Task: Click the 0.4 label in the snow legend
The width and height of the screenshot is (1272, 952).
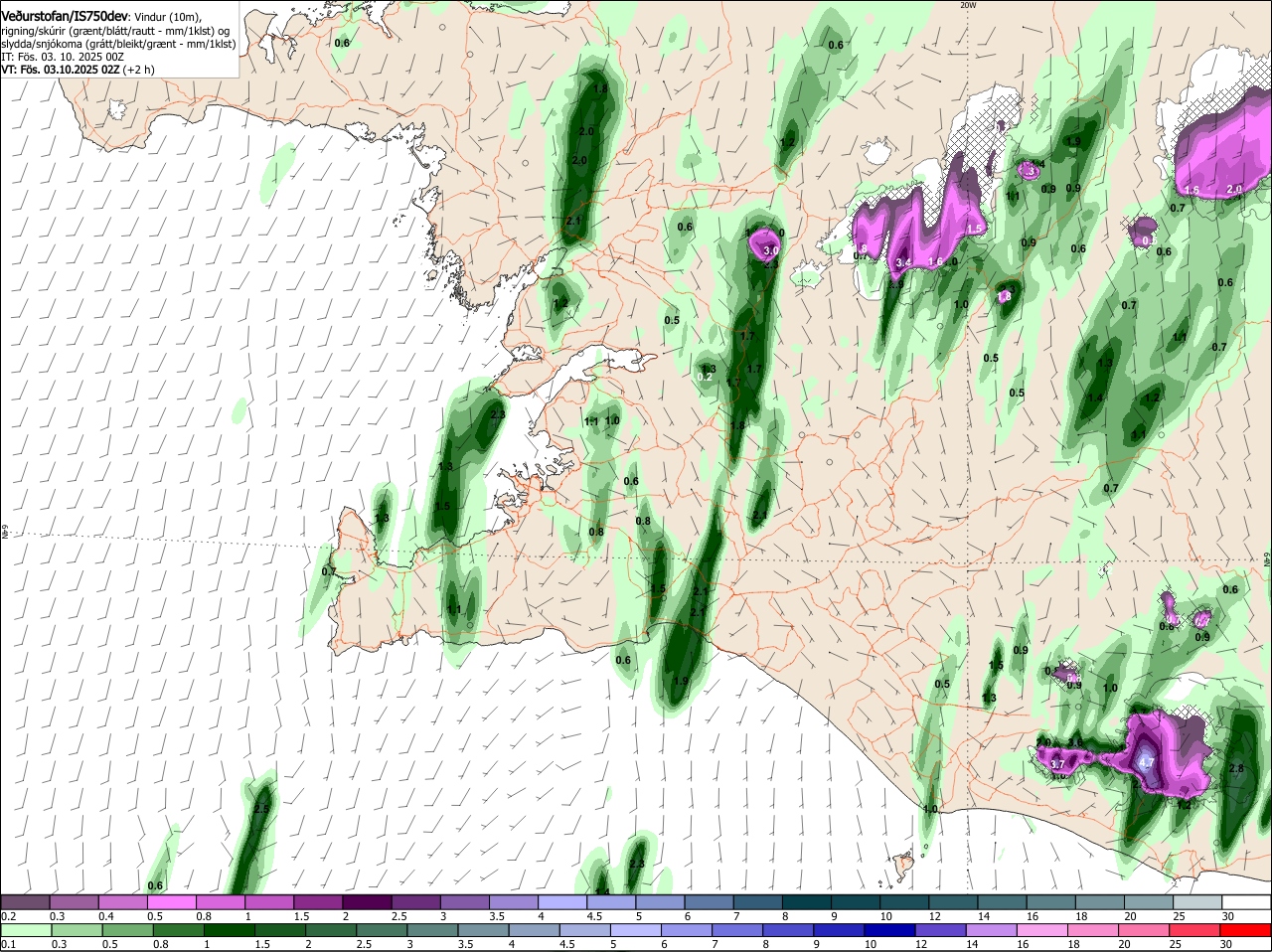Action: [105, 916]
